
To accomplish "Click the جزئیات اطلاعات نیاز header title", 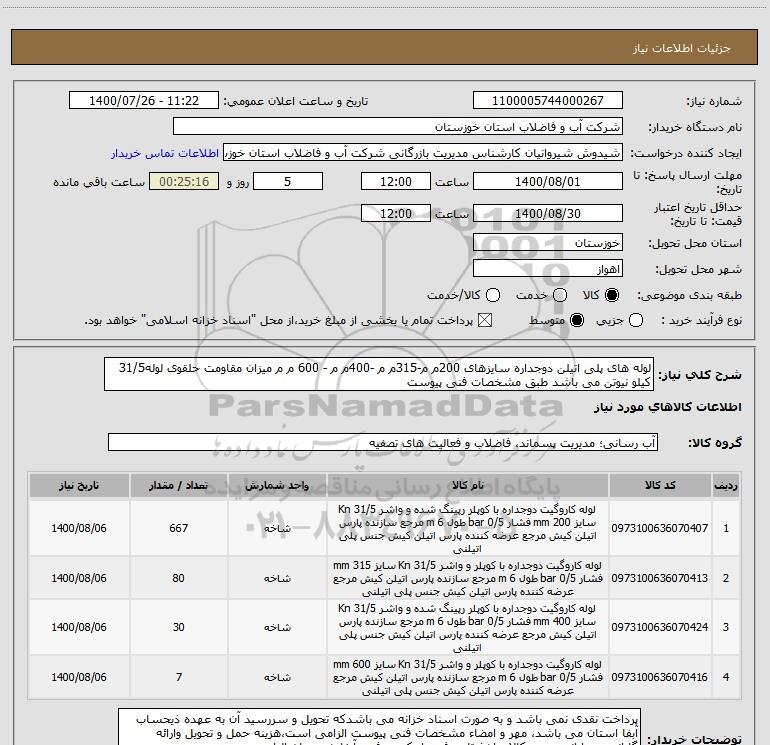I will point(682,48).
